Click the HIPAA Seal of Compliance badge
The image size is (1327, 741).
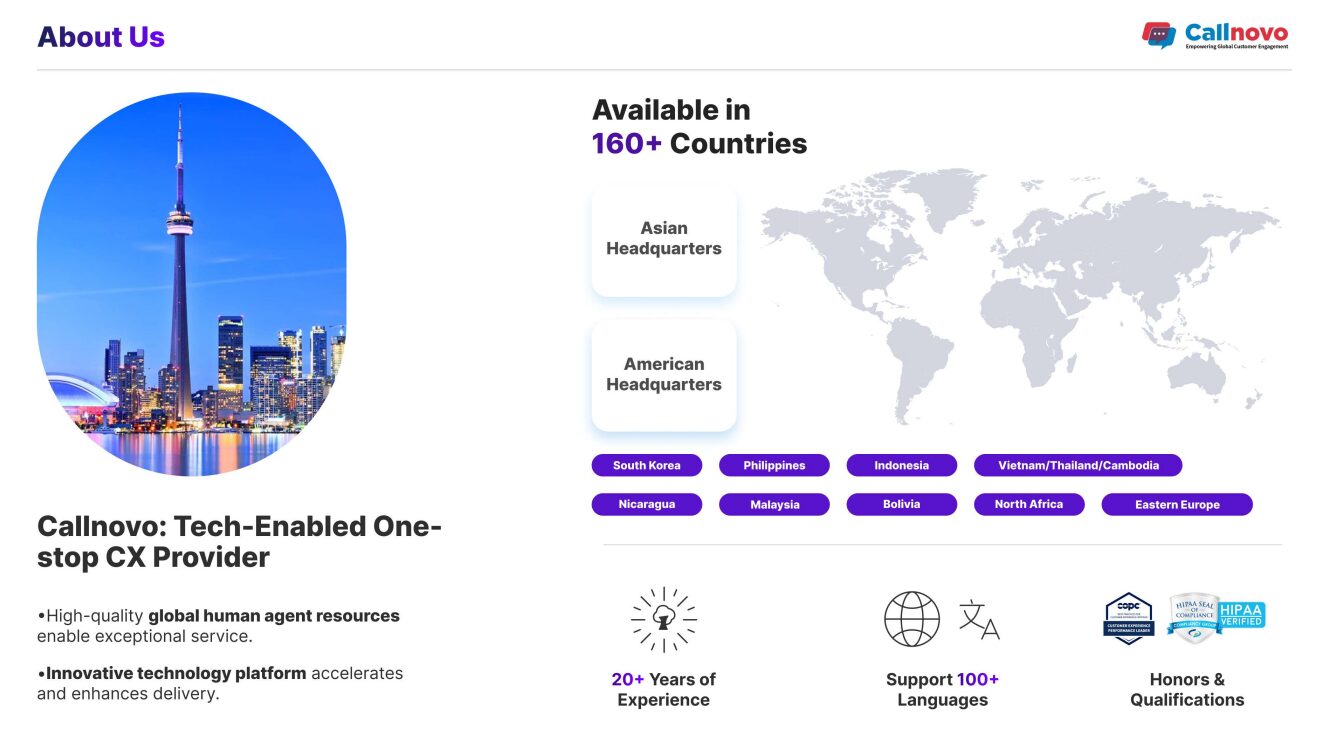pos(1192,618)
